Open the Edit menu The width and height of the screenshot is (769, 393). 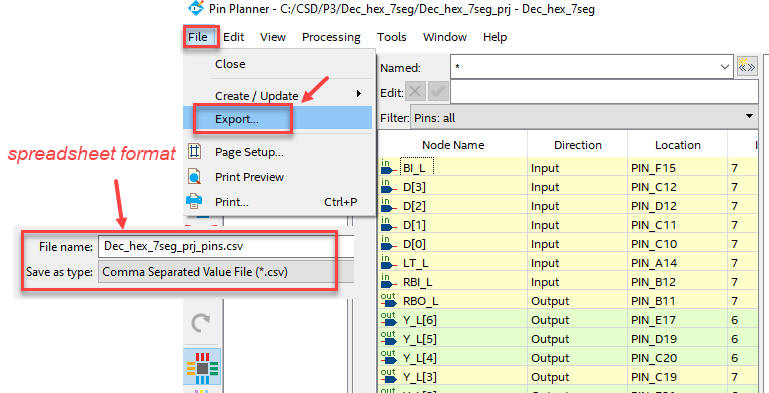233,37
